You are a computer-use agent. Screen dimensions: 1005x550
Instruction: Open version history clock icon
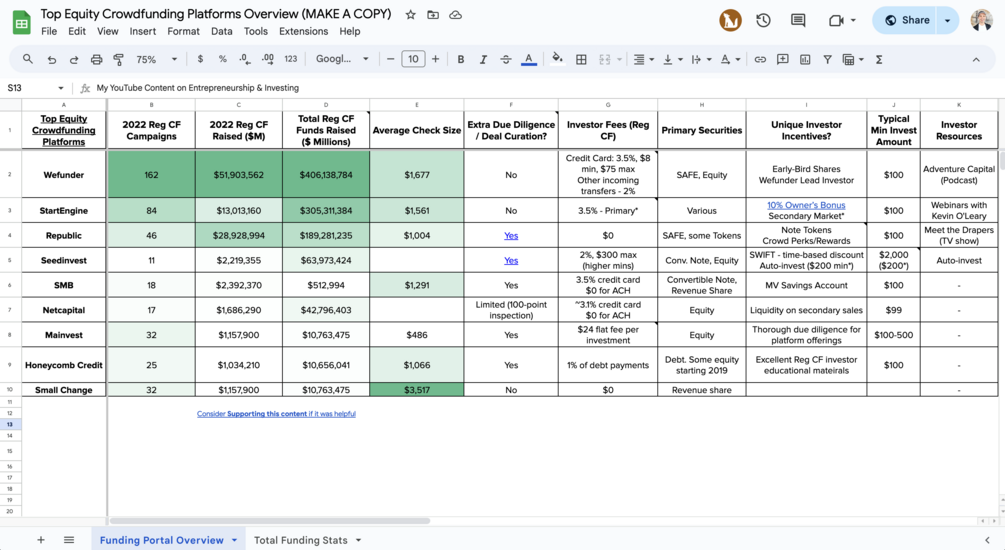[763, 21]
